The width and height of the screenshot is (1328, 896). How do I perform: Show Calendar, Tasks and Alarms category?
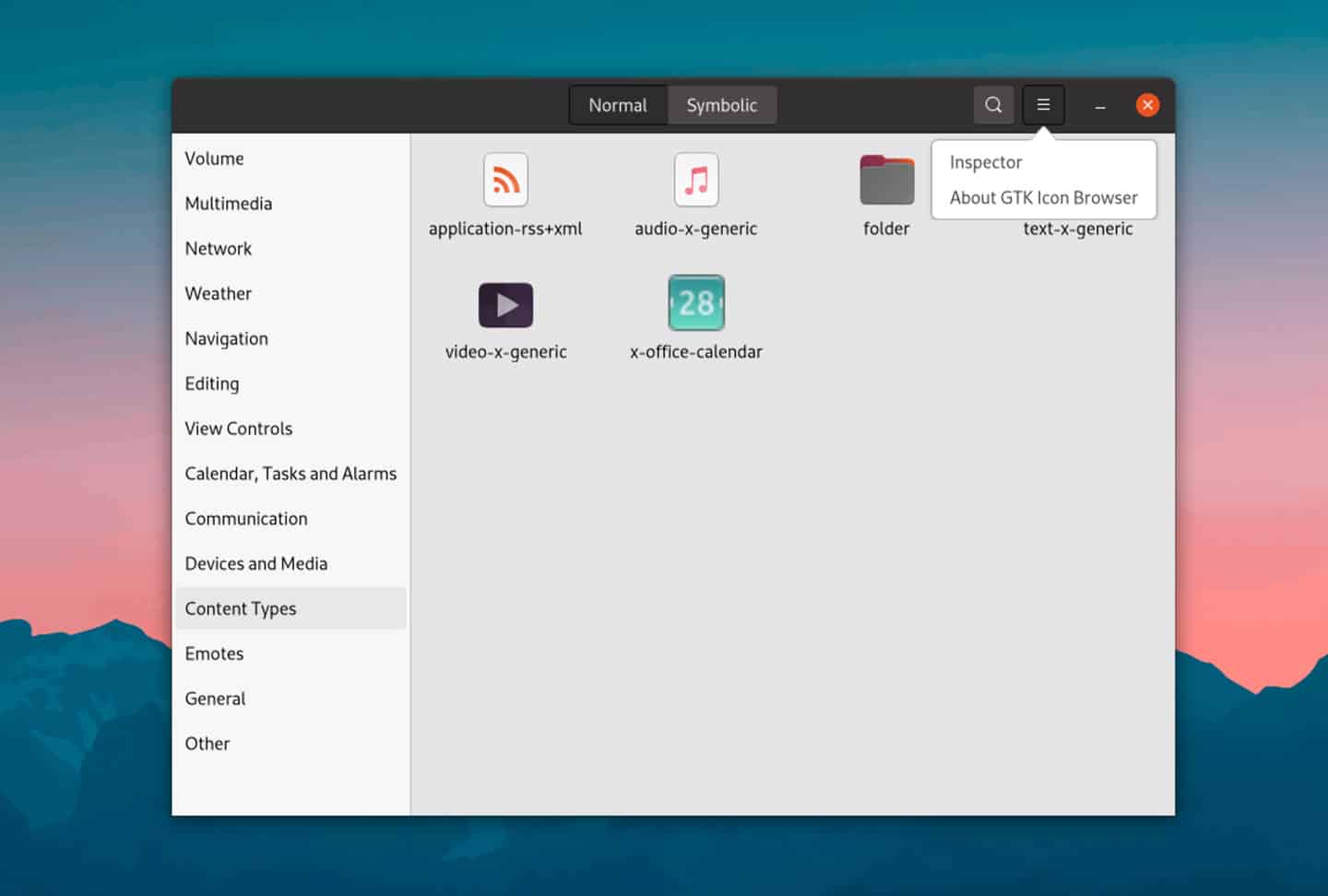[x=290, y=474]
